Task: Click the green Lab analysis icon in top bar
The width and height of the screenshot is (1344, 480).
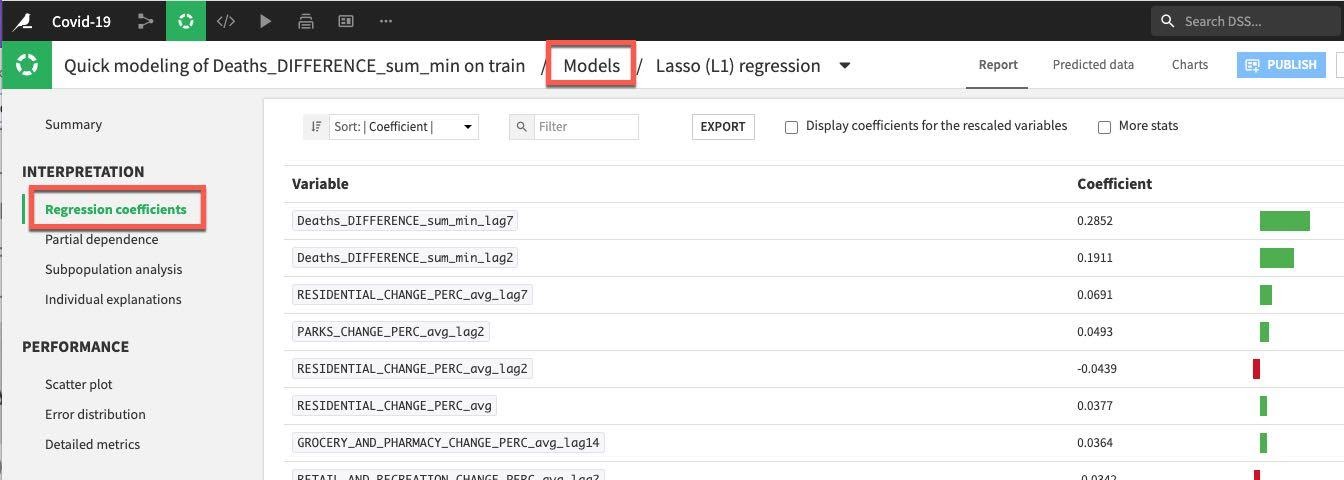Action: click(185, 21)
